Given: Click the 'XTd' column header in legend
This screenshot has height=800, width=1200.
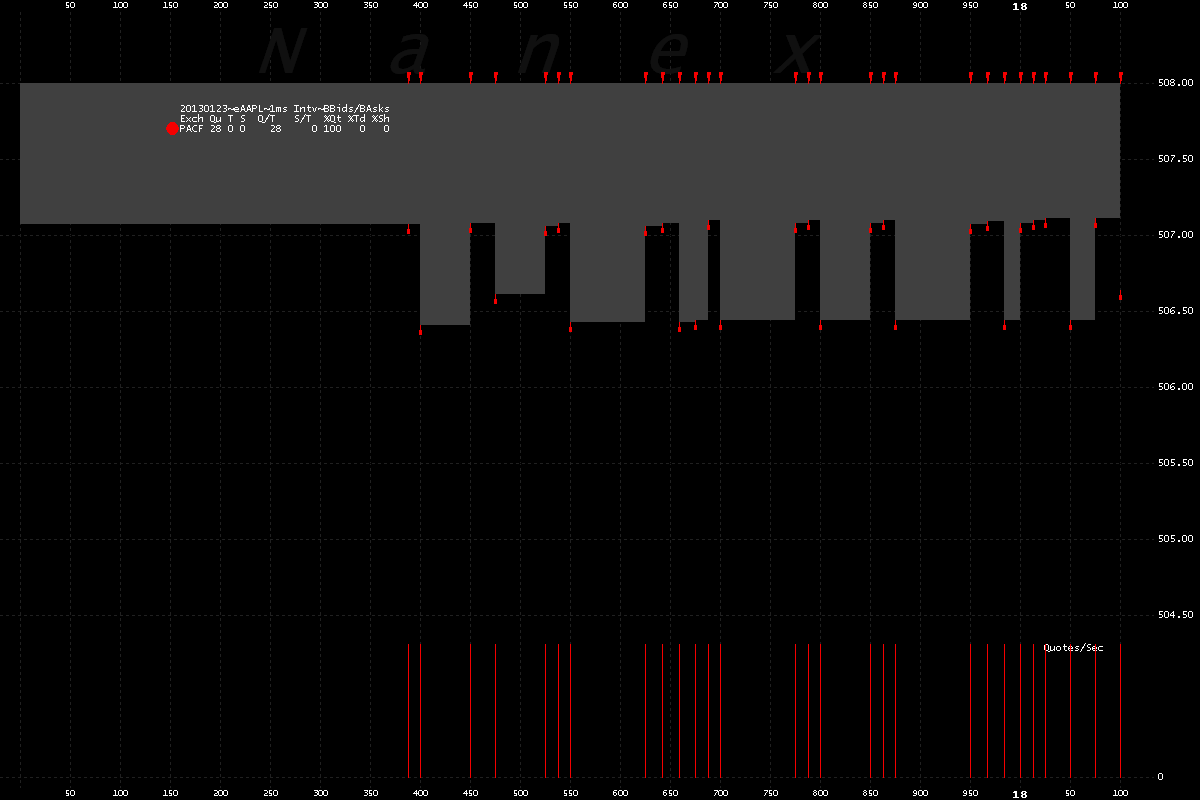Looking at the screenshot, I should click(357, 119).
